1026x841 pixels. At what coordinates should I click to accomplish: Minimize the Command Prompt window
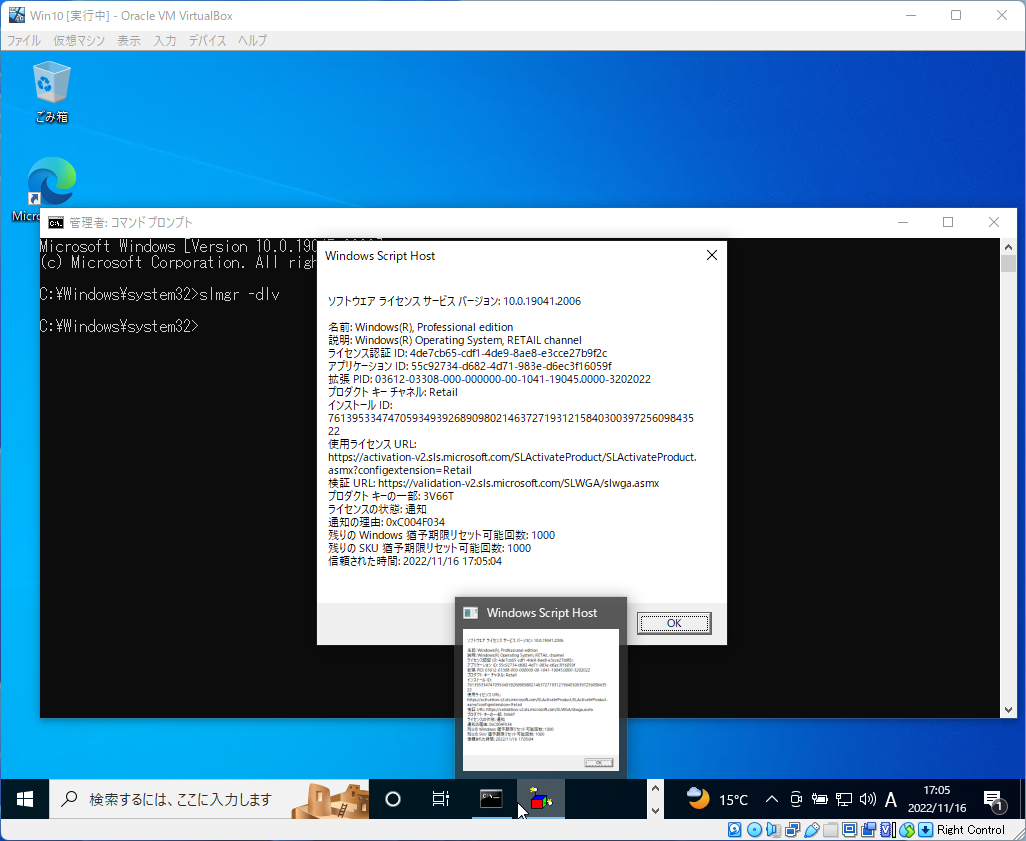coord(903,223)
